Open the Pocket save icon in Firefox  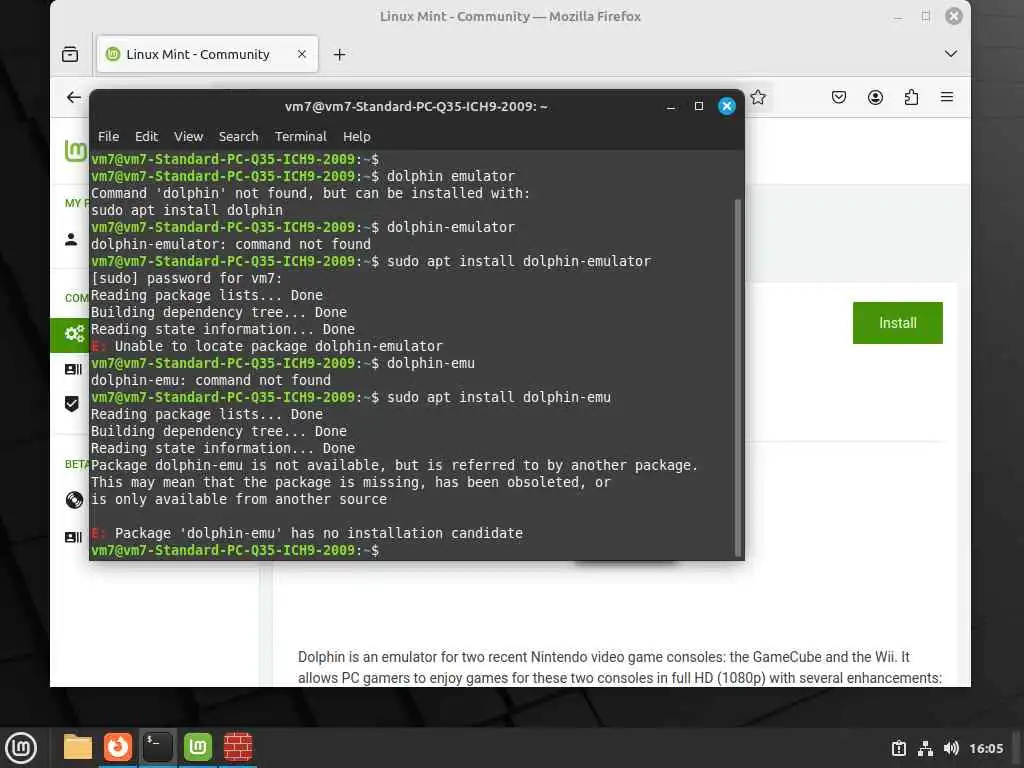(839, 97)
